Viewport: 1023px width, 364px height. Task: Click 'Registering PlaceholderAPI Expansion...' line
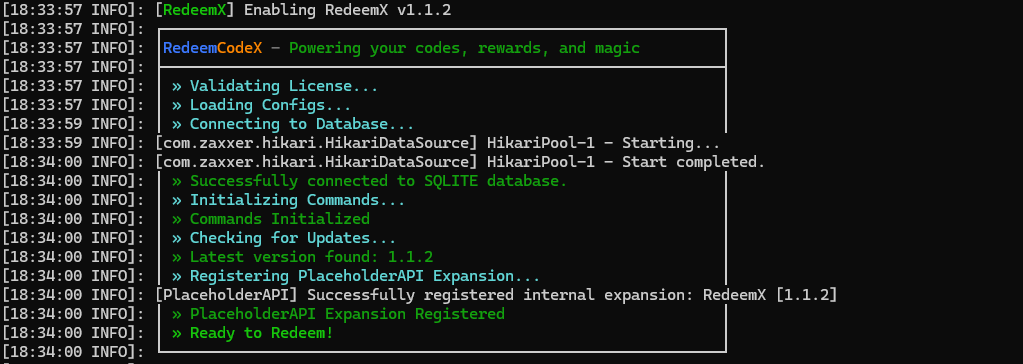[x=356, y=276]
